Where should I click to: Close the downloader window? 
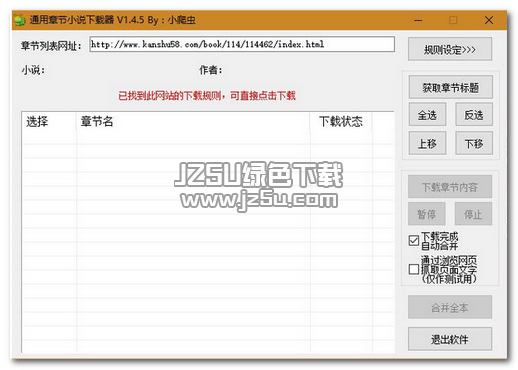[x=489, y=20]
